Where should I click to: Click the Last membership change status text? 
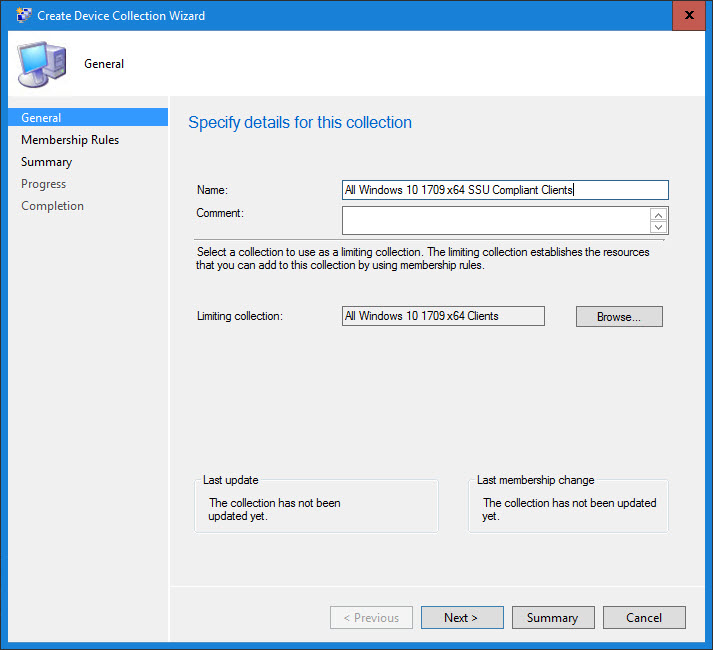click(x=569, y=510)
